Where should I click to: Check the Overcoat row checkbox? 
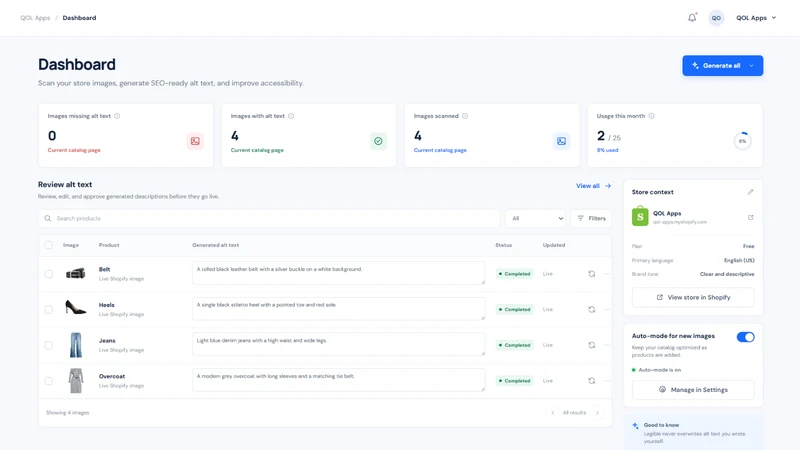tap(48, 381)
